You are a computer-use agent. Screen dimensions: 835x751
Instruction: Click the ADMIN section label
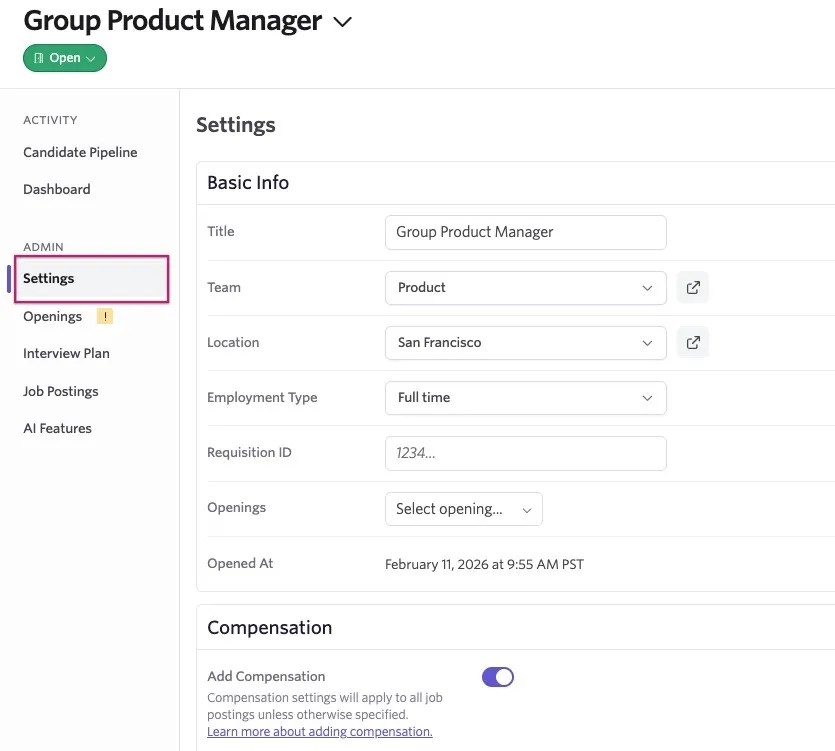[43, 247]
